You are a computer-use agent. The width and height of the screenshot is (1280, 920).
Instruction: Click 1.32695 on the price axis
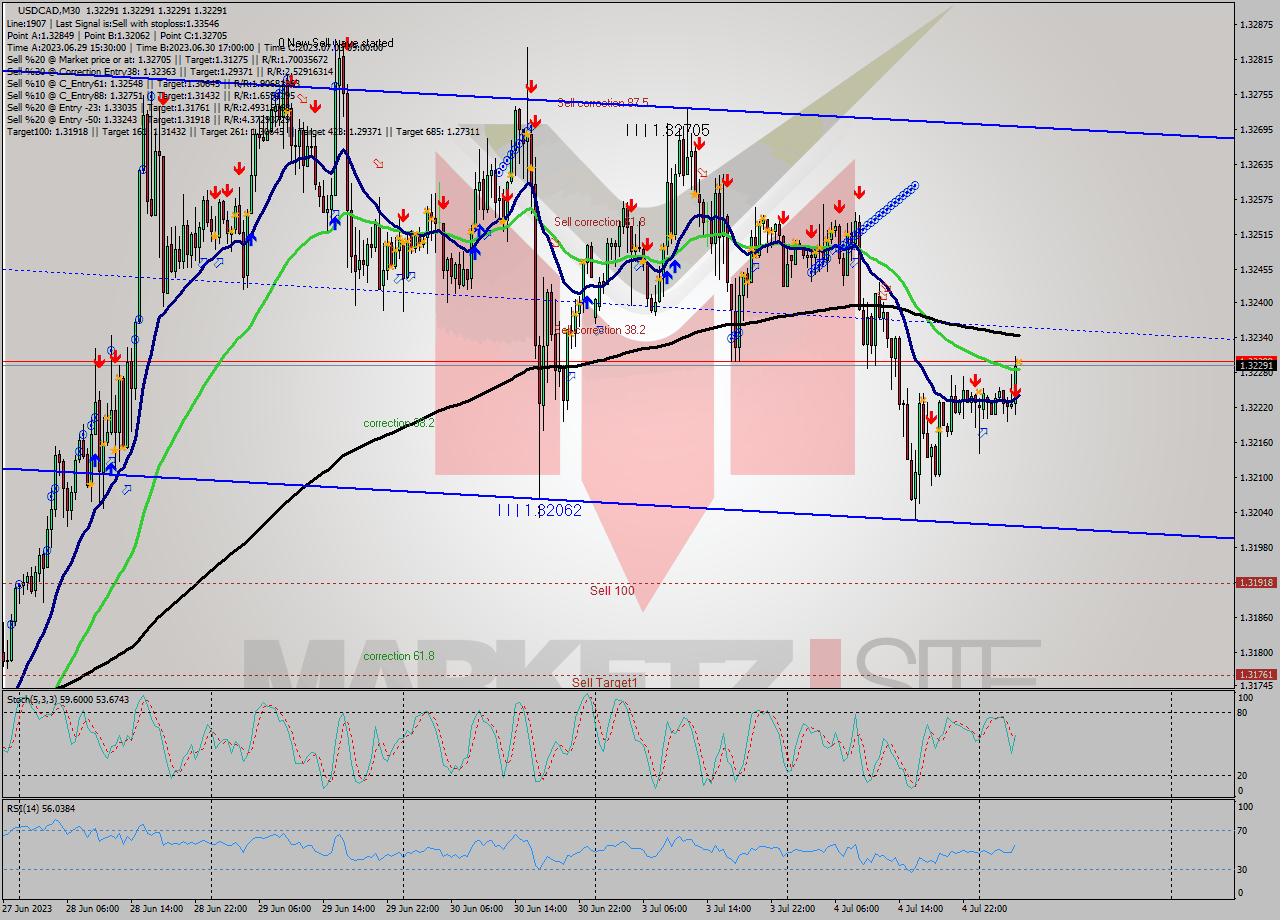pos(1257,129)
